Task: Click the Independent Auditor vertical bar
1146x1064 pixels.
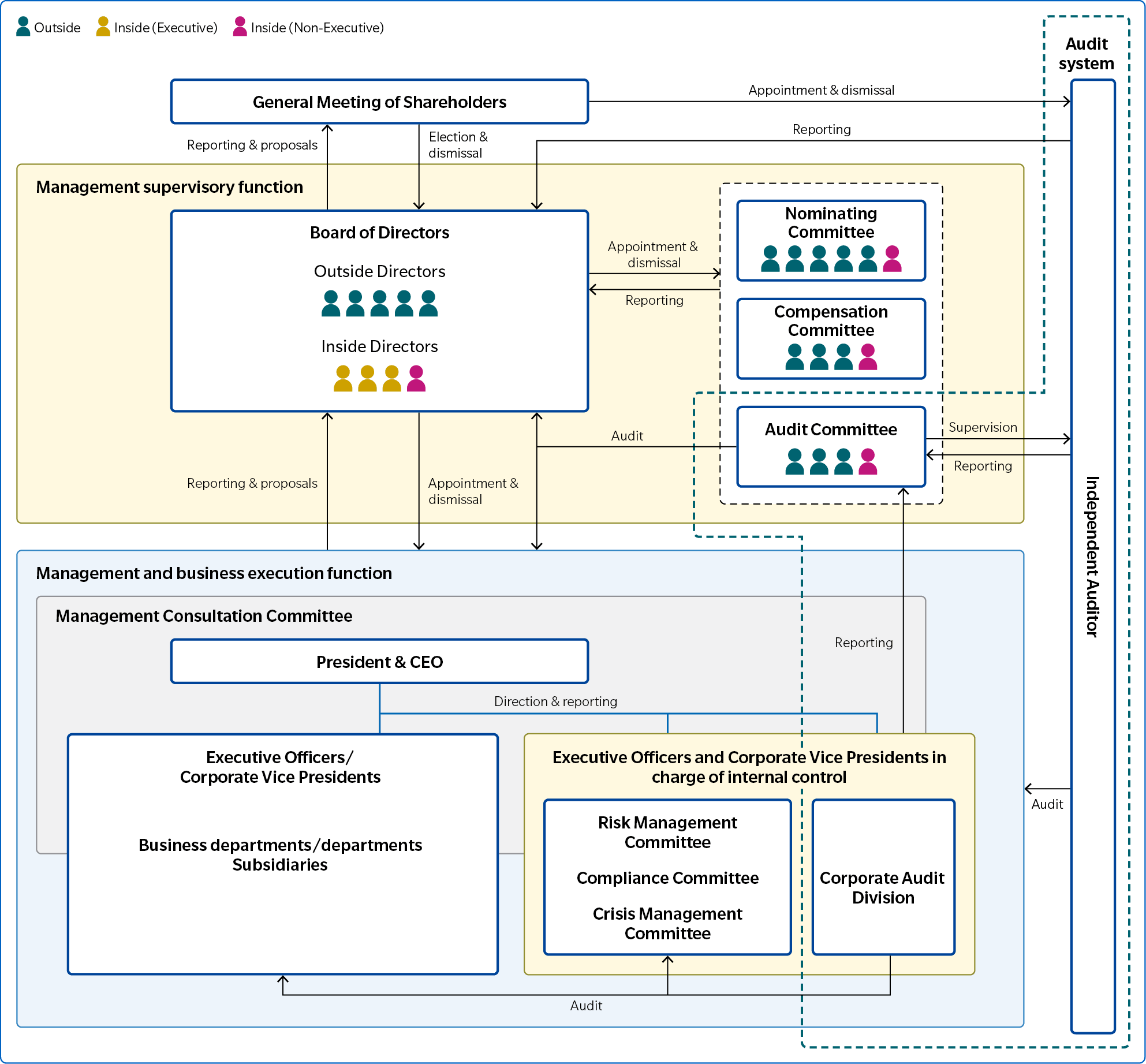Action: [1093, 557]
